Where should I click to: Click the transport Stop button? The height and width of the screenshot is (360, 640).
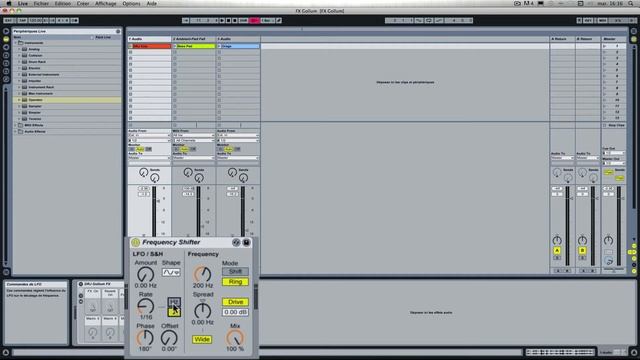coord(228,20)
